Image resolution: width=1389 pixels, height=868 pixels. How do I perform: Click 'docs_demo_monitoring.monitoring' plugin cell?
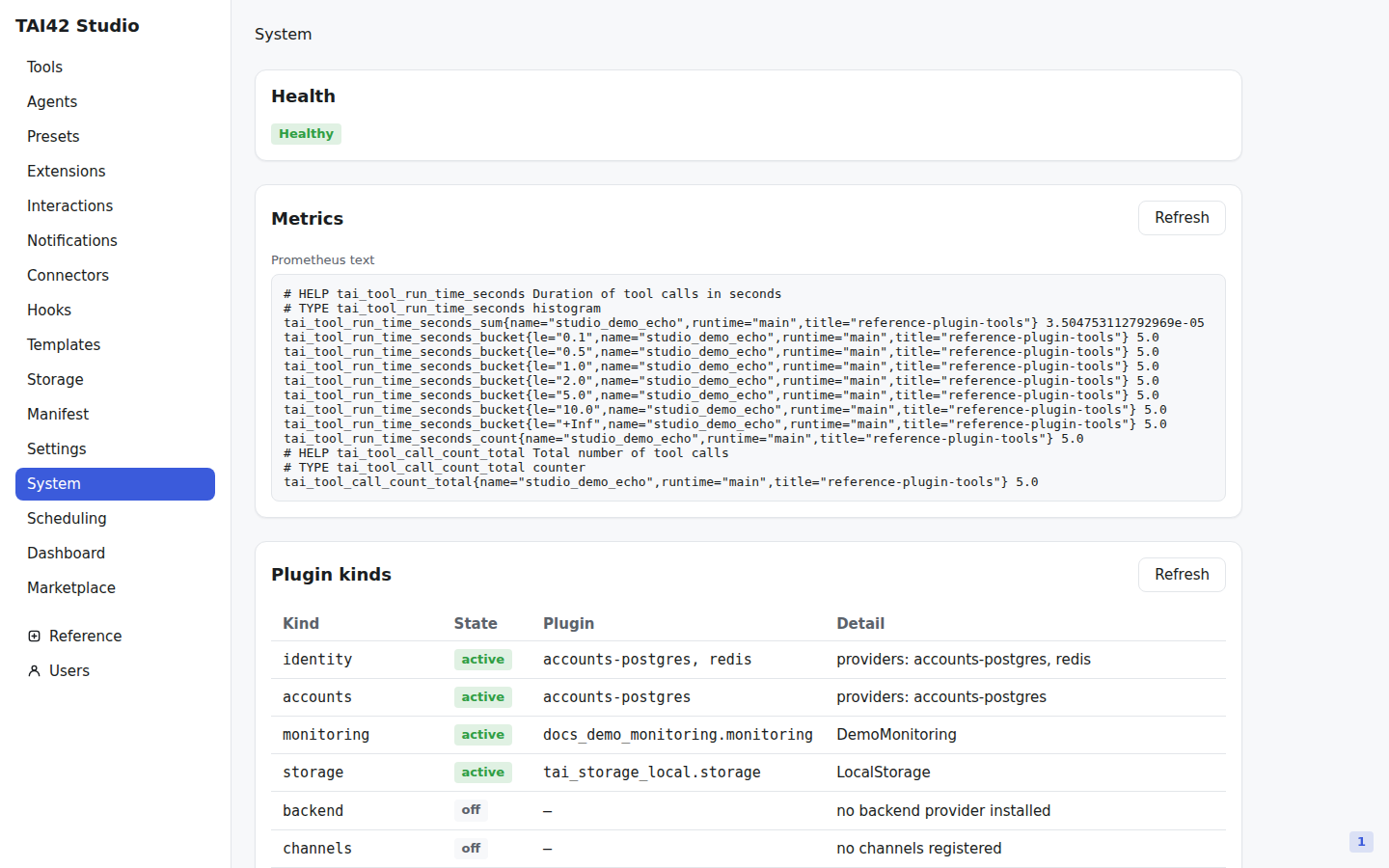tap(678, 735)
